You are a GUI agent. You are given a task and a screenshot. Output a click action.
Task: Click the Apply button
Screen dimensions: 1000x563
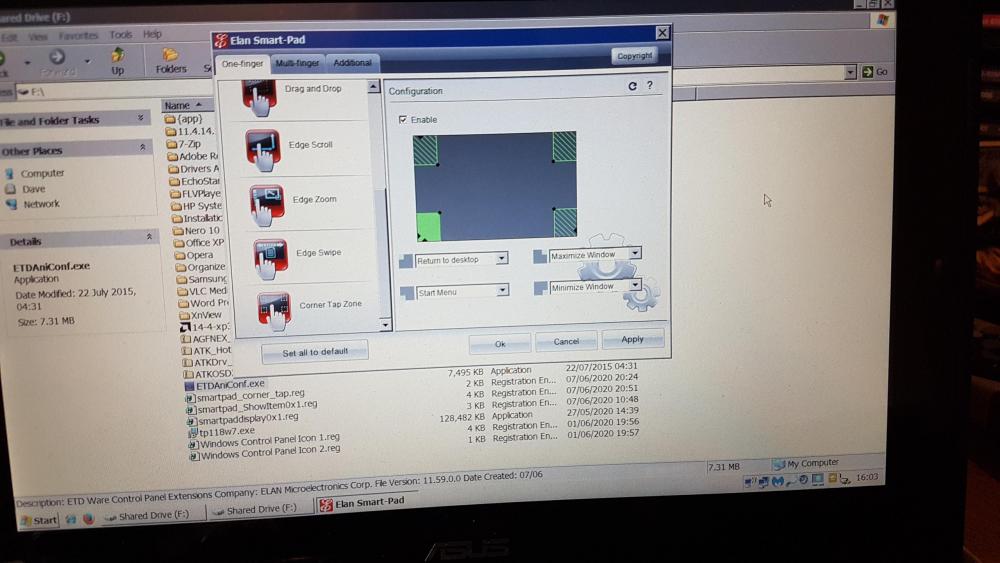coord(633,339)
